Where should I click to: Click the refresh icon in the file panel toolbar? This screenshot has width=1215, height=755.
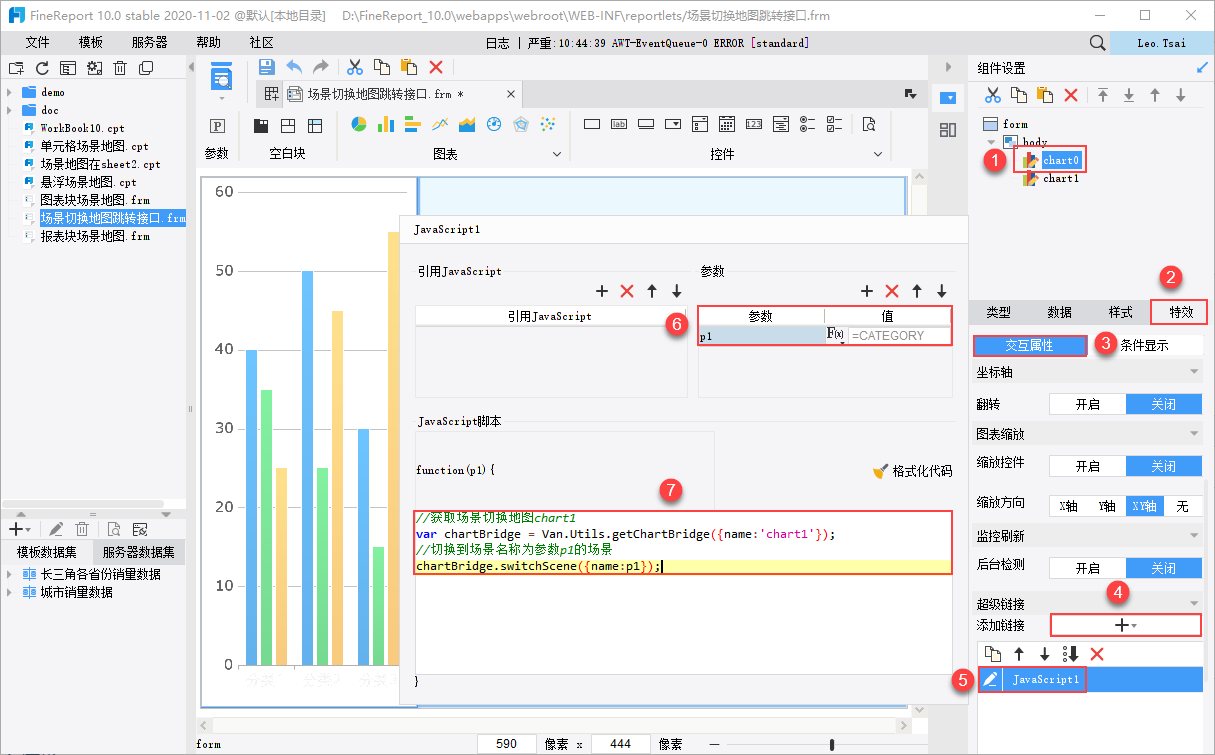[42, 68]
